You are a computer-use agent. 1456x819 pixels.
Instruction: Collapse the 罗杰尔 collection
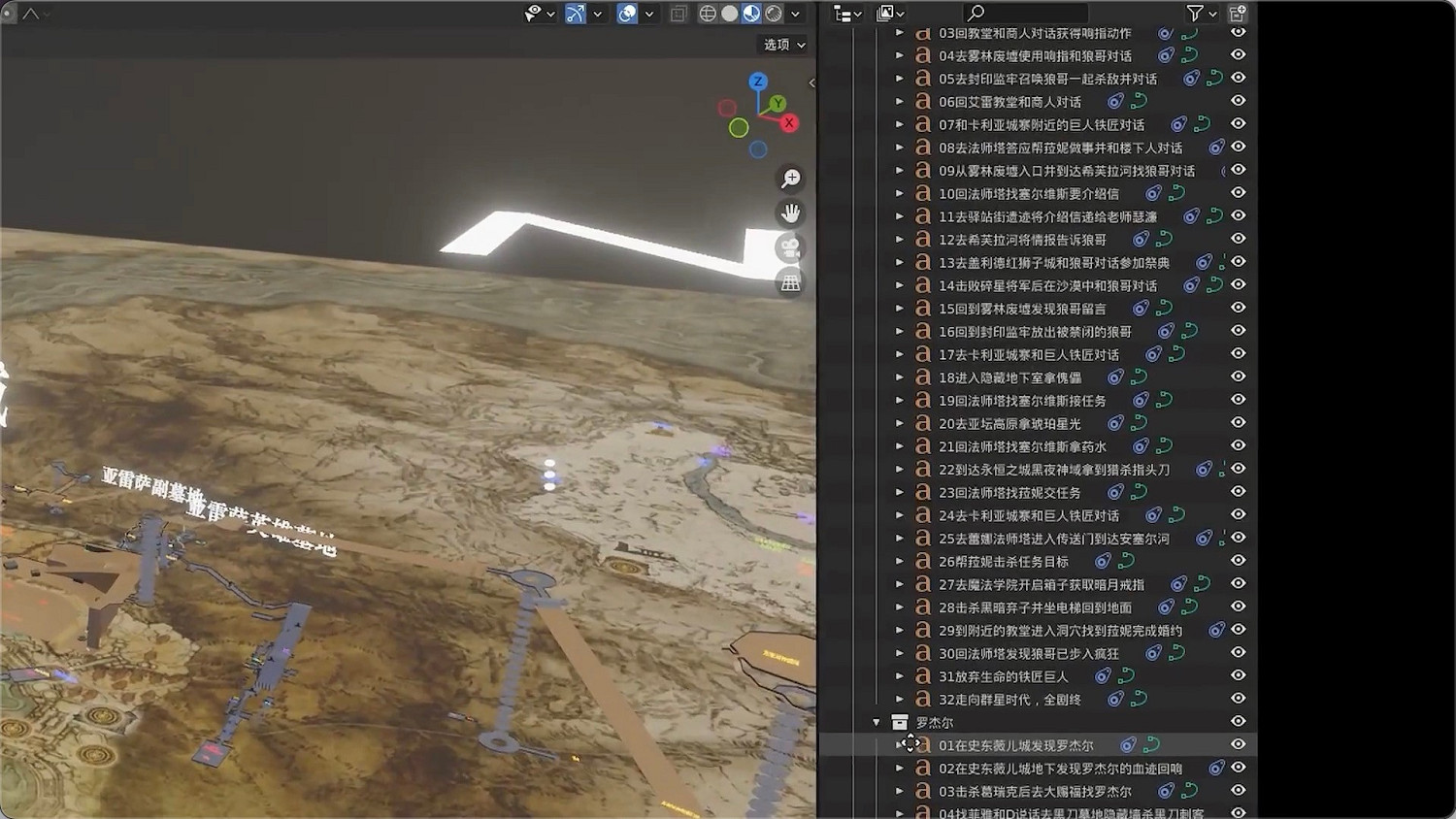pyautogui.click(x=877, y=722)
